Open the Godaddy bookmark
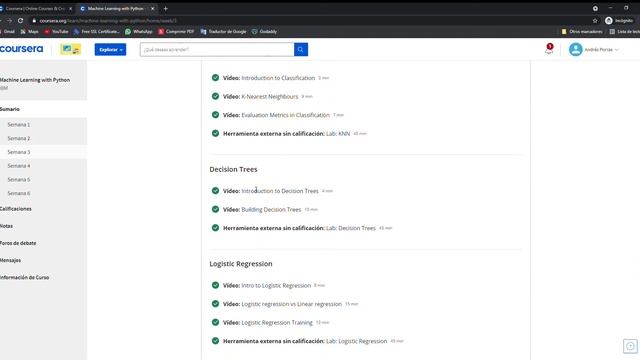Image resolution: width=640 pixels, height=360 pixels. [x=264, y=31]
